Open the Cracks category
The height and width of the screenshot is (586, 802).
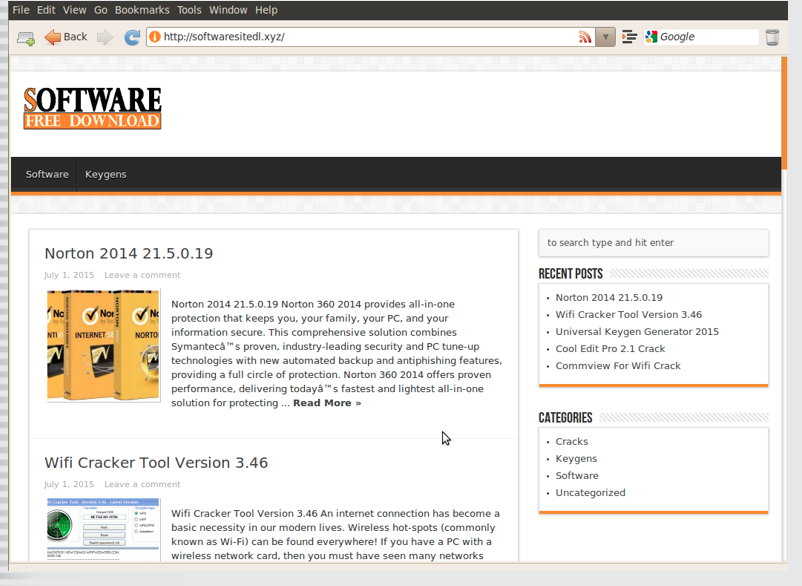pos(571,441)
